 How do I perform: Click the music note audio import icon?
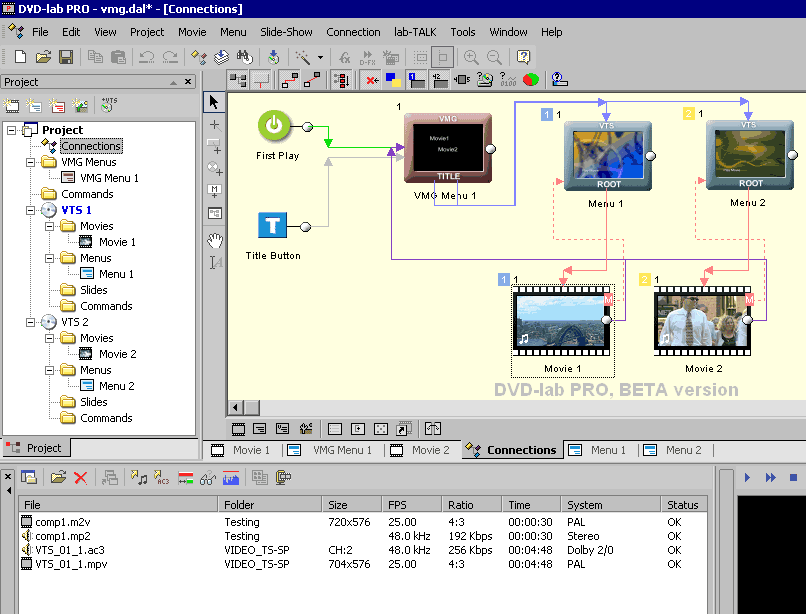pos(138,478)
